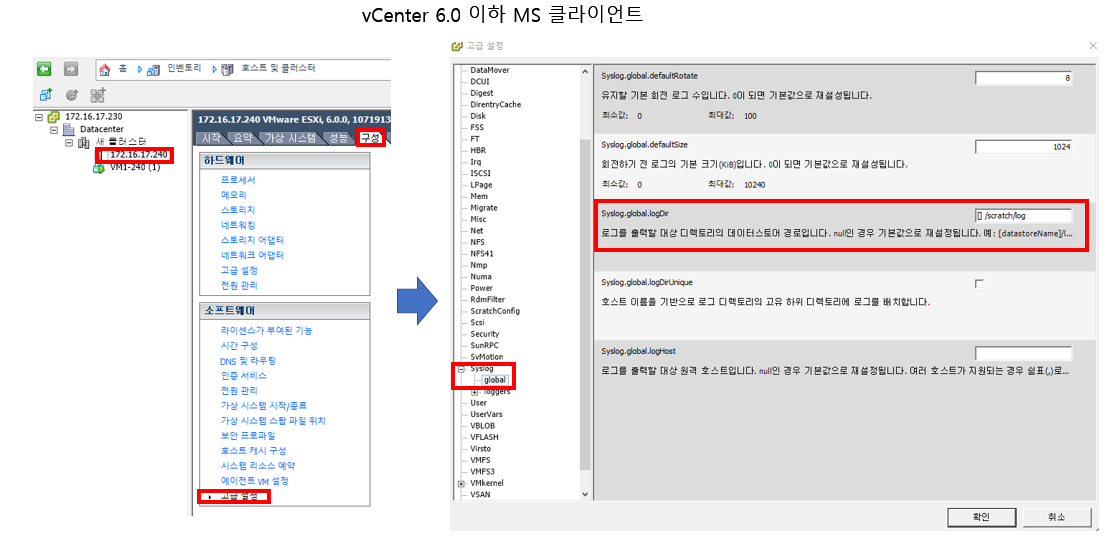The height and width of the screenshot is (538, 1113).
Task: Select SvMotion in settings tree
Action: (486, 356)
